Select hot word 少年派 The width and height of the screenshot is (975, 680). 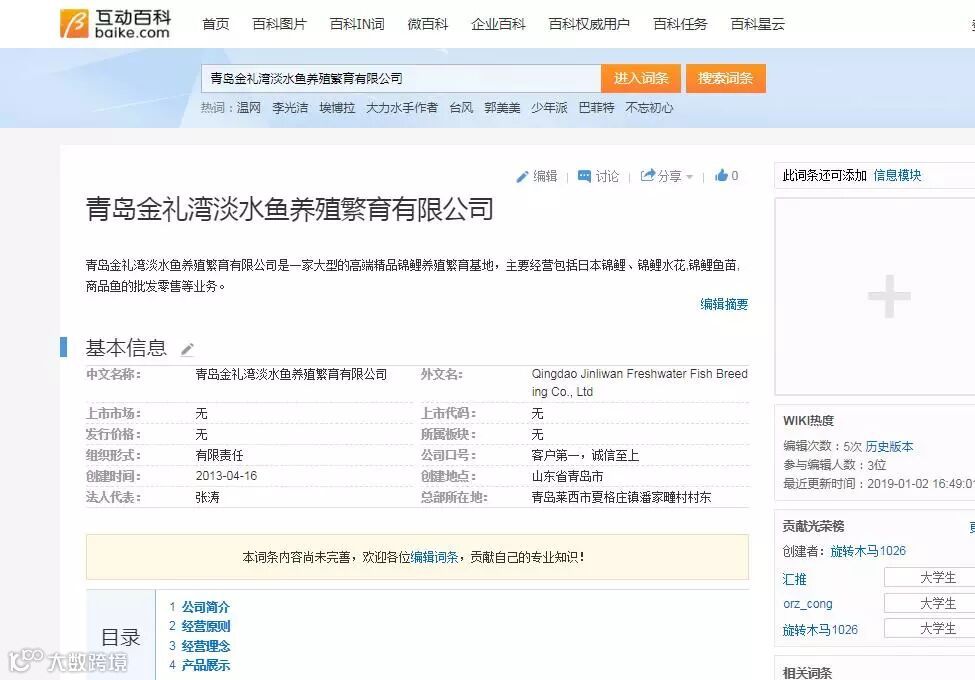549,108
